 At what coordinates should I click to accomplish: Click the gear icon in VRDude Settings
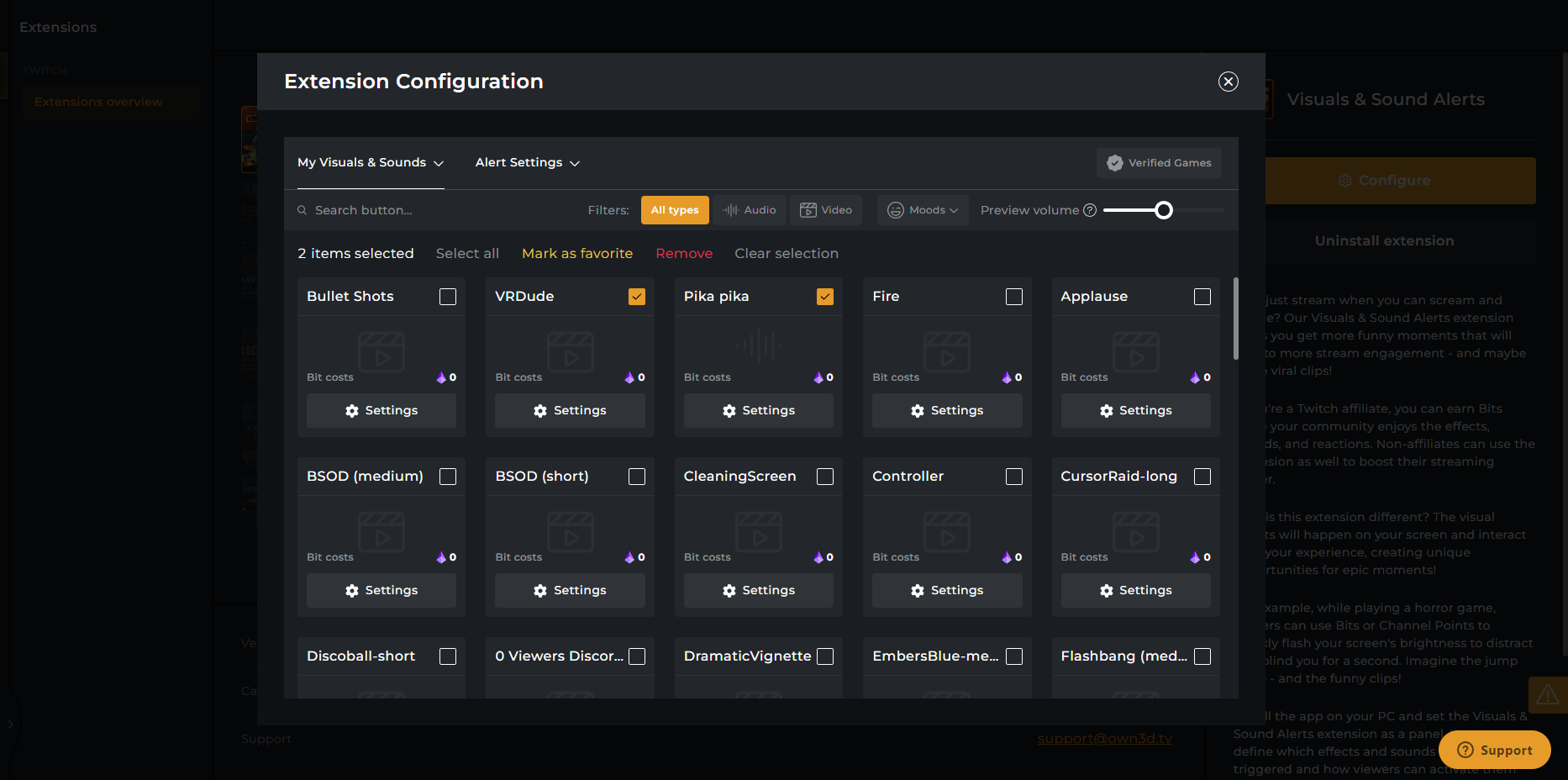[540, 411]
